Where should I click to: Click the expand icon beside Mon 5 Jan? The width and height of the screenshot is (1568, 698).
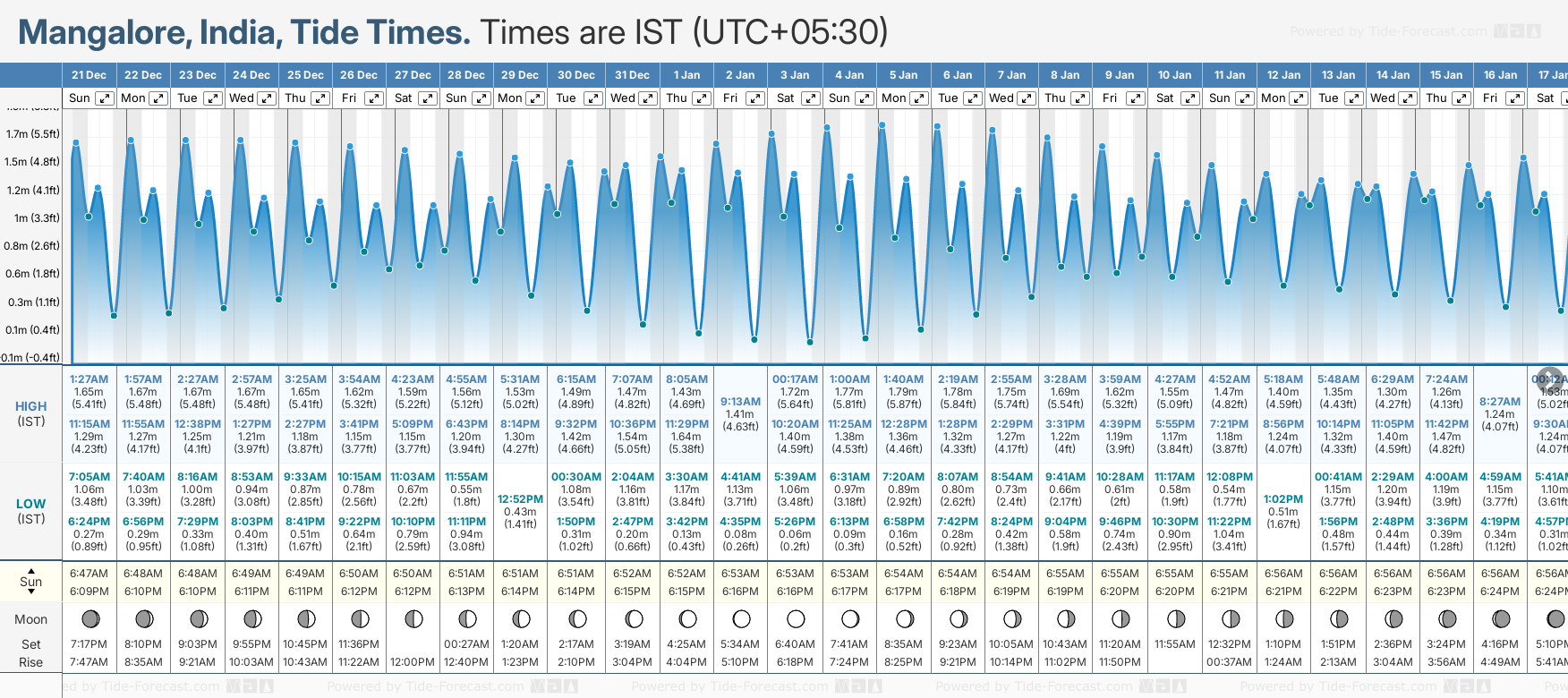pyautogui.click(x=919, y=98)
